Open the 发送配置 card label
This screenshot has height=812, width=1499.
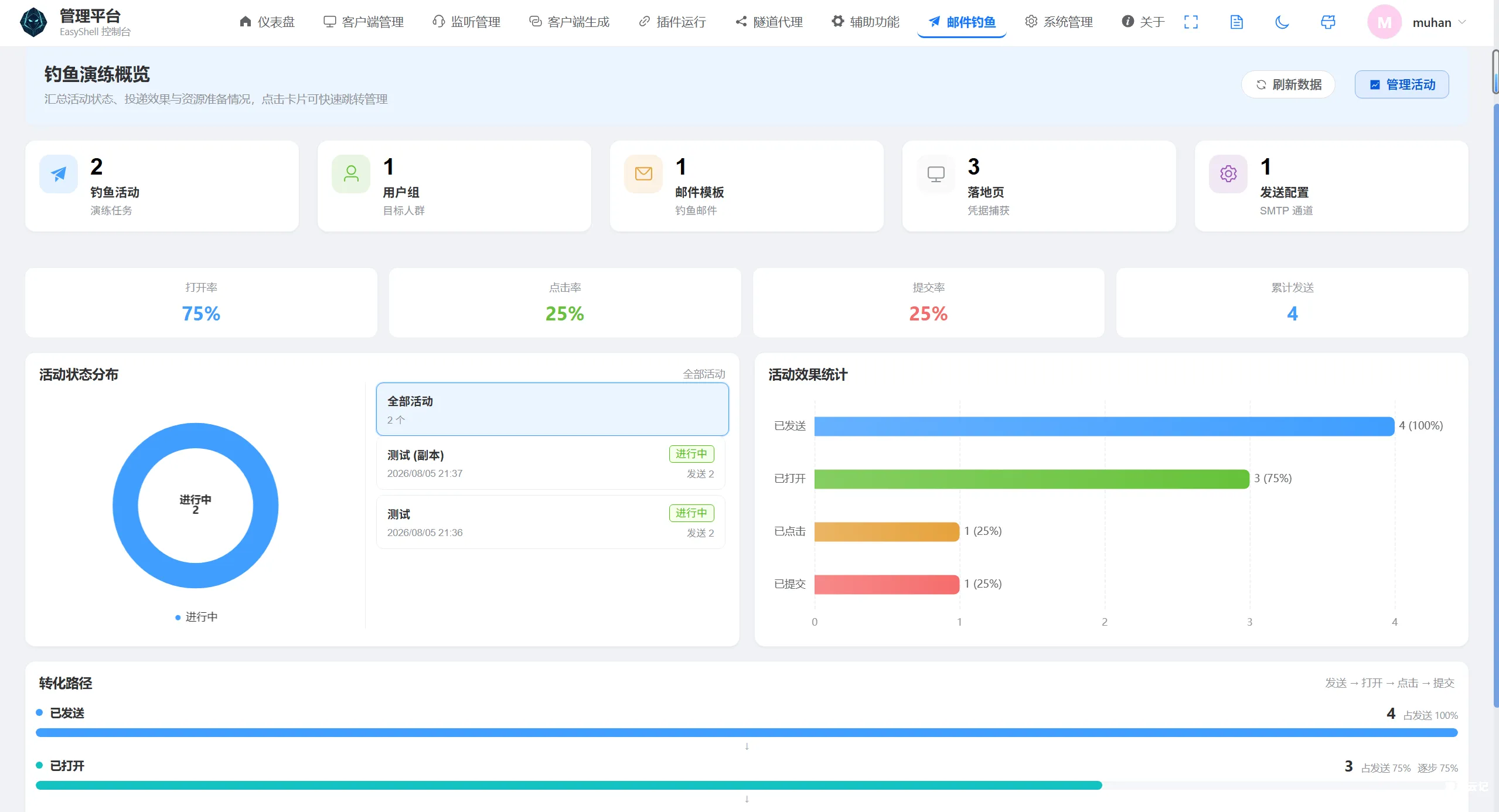(1285, 192)
